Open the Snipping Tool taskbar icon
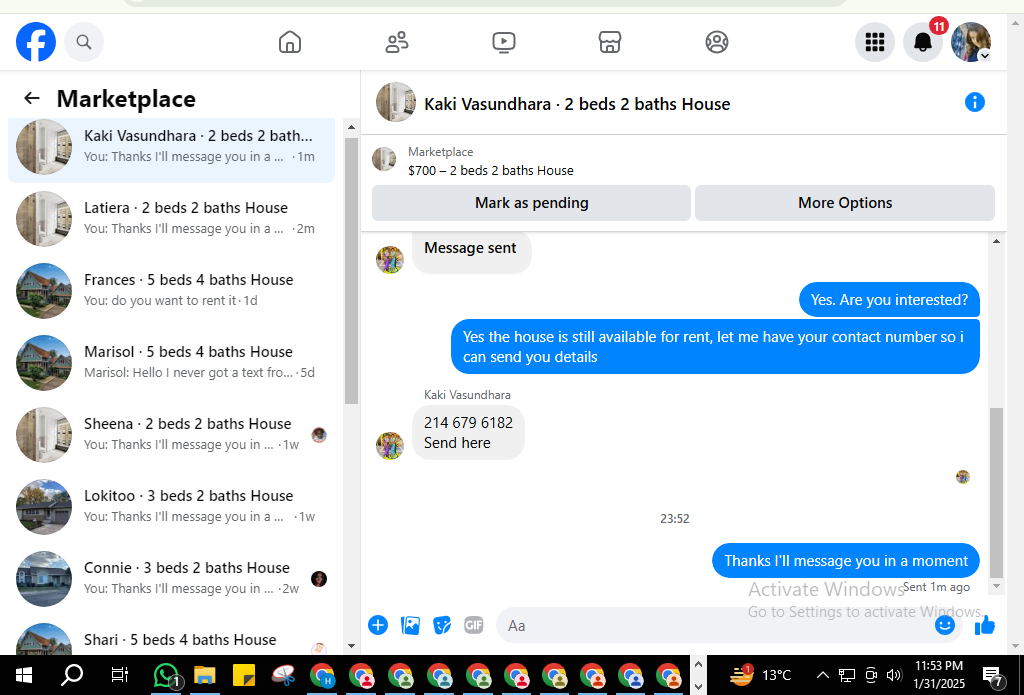 click(x=283, y=675)
